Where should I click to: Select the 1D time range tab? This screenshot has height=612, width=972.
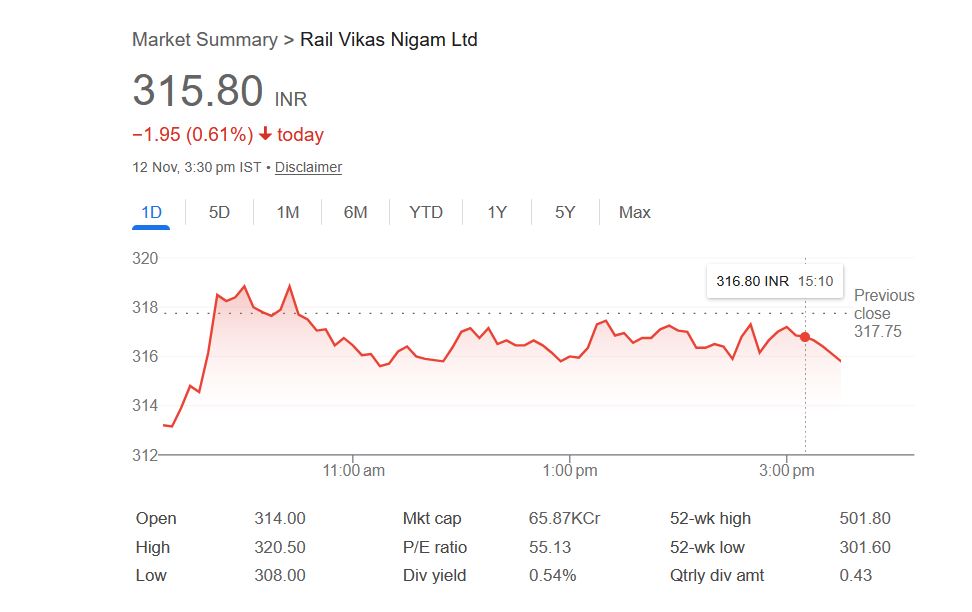(151, 212)
